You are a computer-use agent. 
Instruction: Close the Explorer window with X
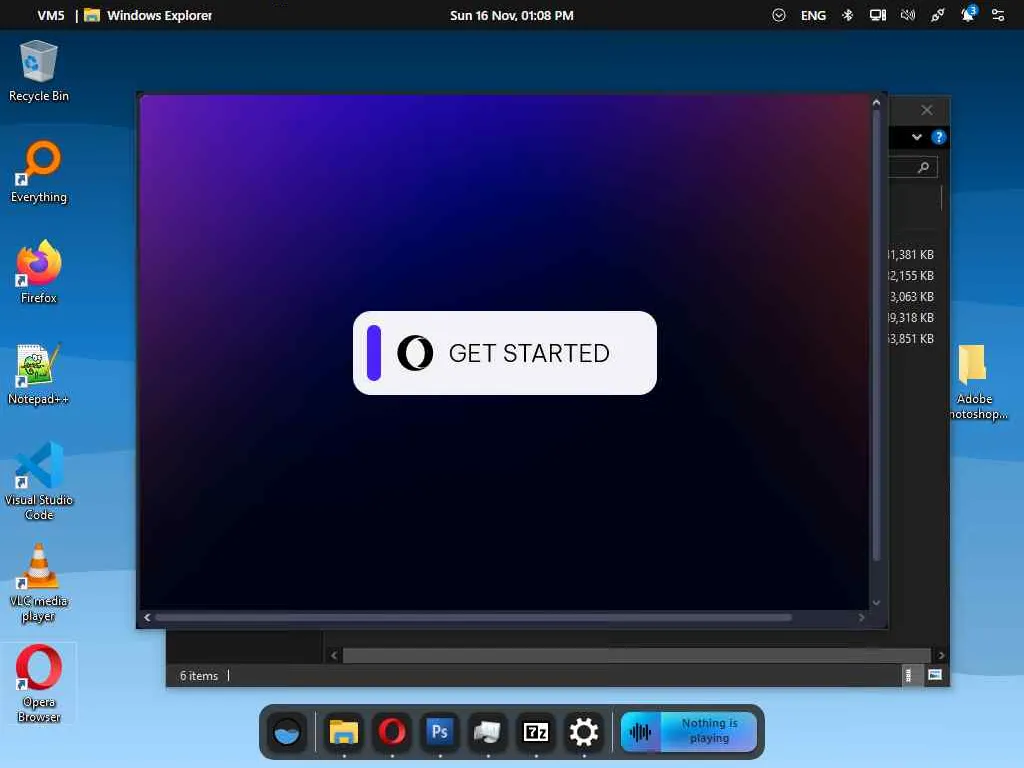927,110
